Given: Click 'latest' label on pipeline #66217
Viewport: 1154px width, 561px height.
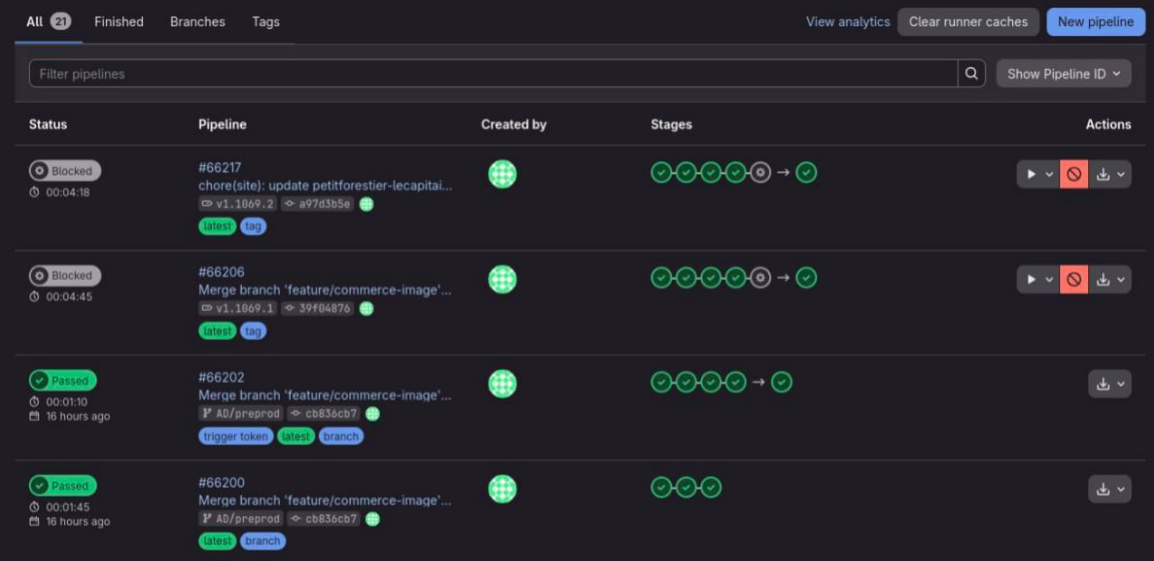Looking at the screenshot, I should coord(217,227).
